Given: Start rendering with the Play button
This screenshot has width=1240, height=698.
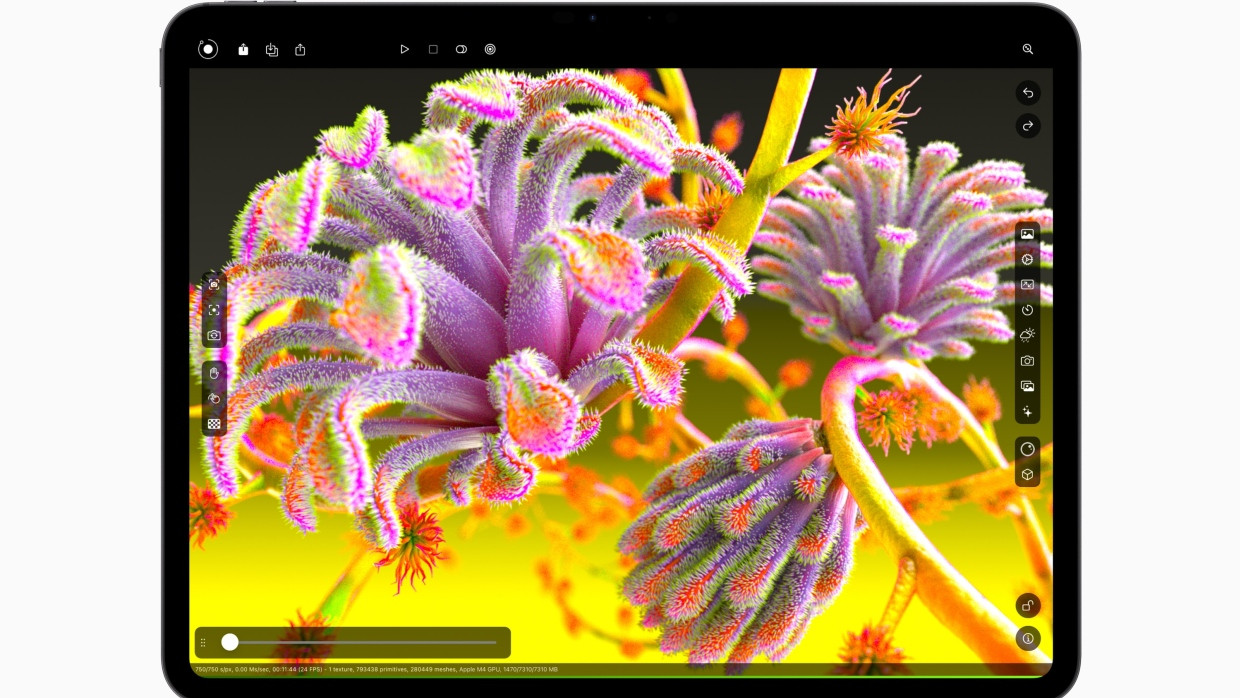Looking at the screenshot, I should 405,48.
